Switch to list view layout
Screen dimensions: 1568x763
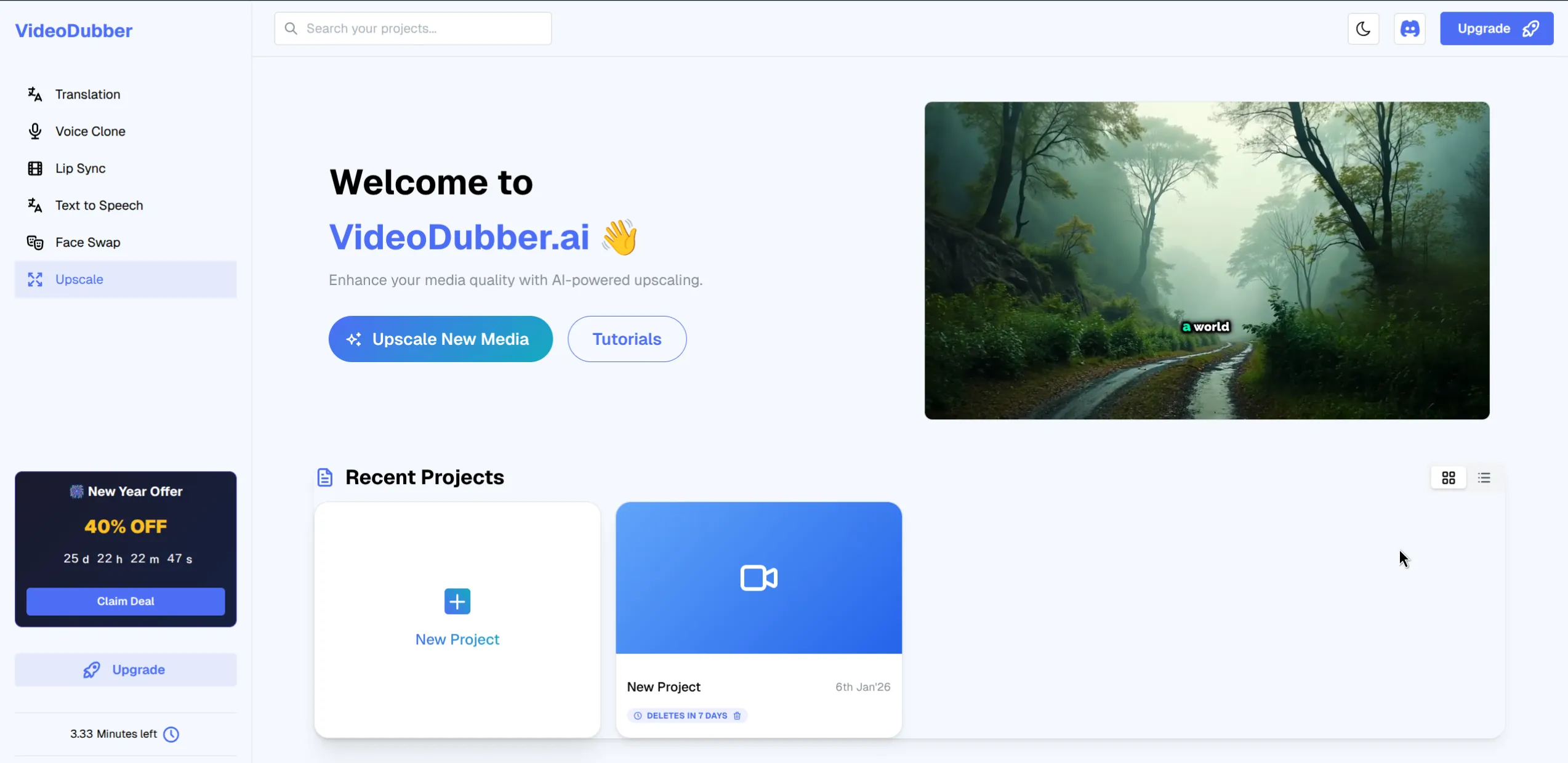tap(1484, 477)
